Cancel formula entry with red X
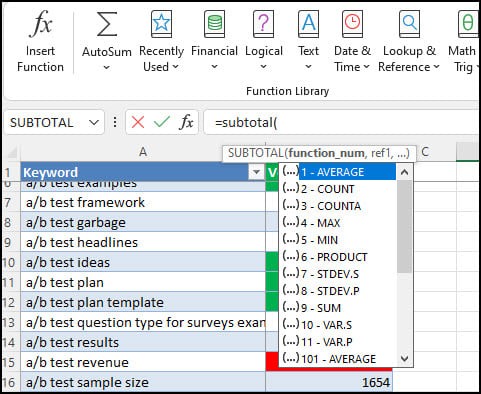 click(x=138, y=122)
